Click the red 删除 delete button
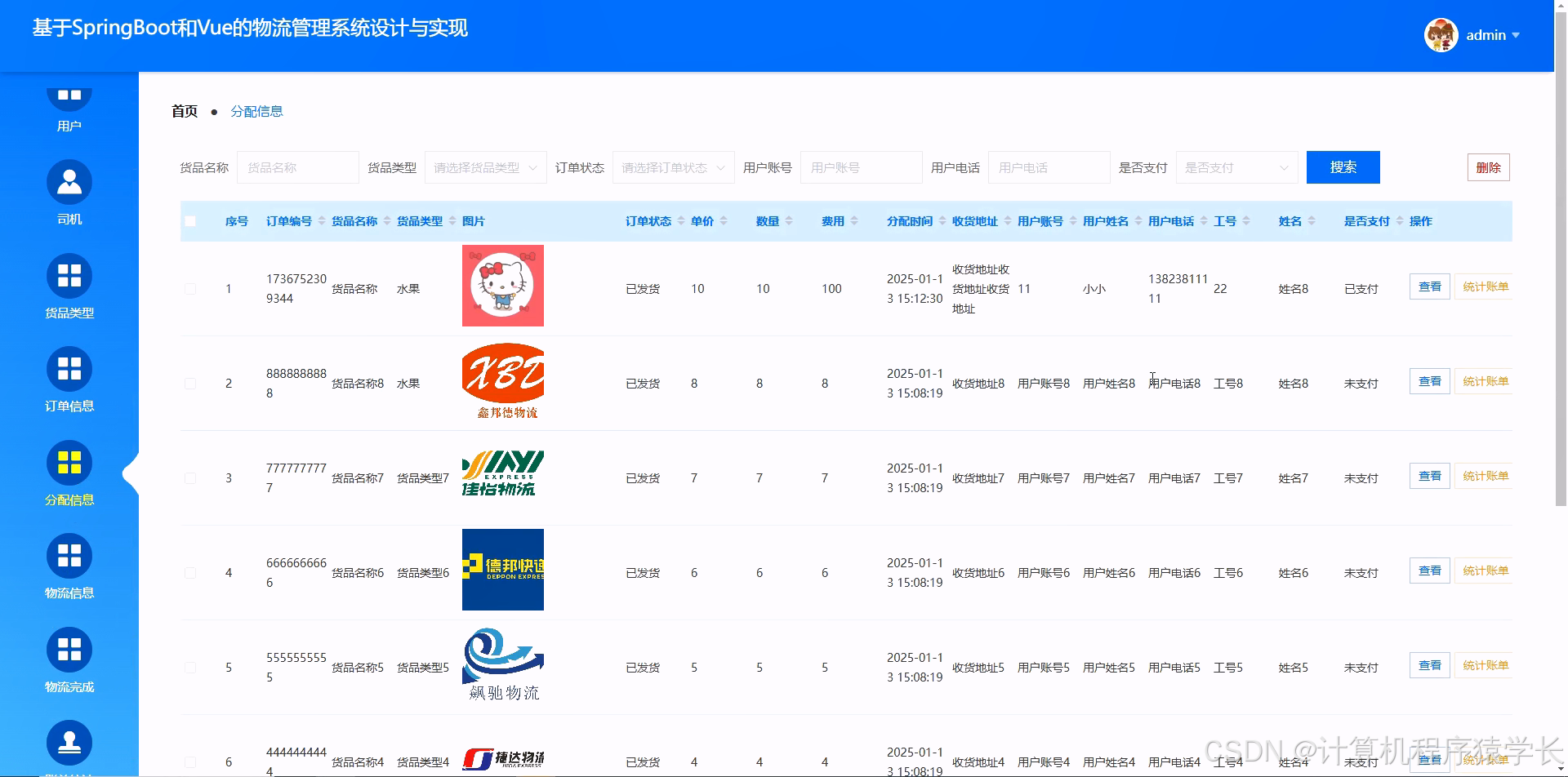 [x=1488, y=166]
